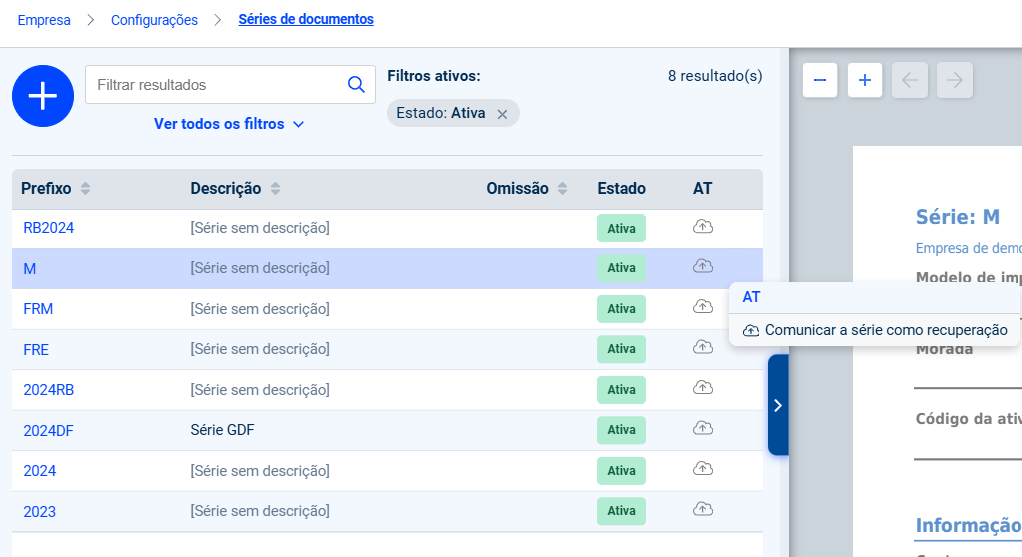Go to next preview page arrow

click(955, 80)
